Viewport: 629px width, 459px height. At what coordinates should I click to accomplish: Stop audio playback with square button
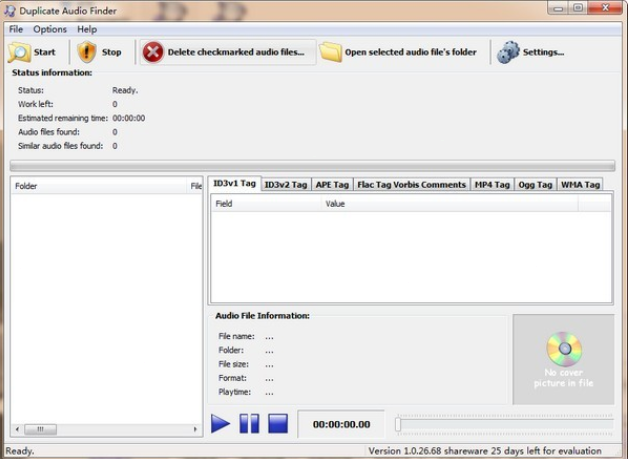click(278, 424)
